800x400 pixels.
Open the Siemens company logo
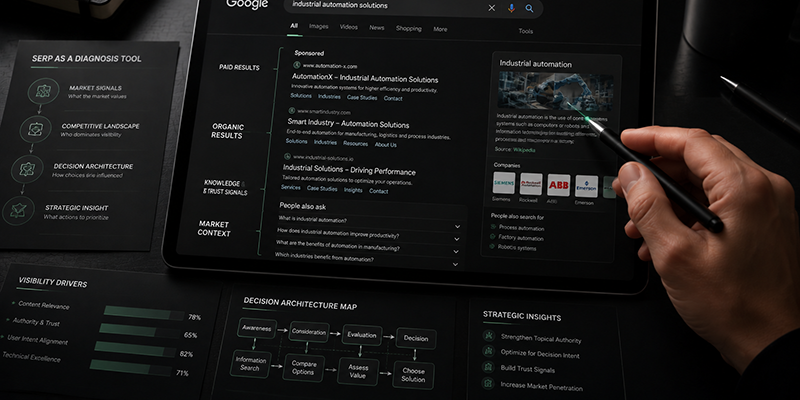click(504, 183)
